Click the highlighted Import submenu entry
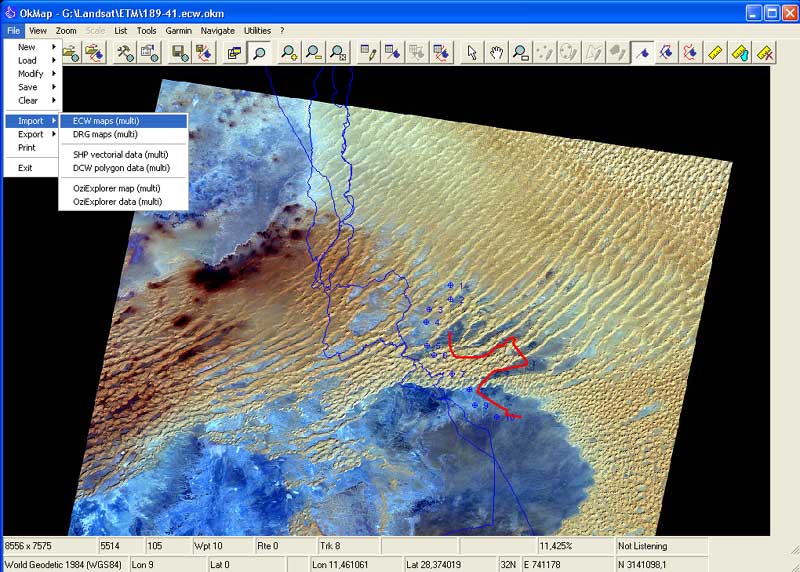 [33, 121]
